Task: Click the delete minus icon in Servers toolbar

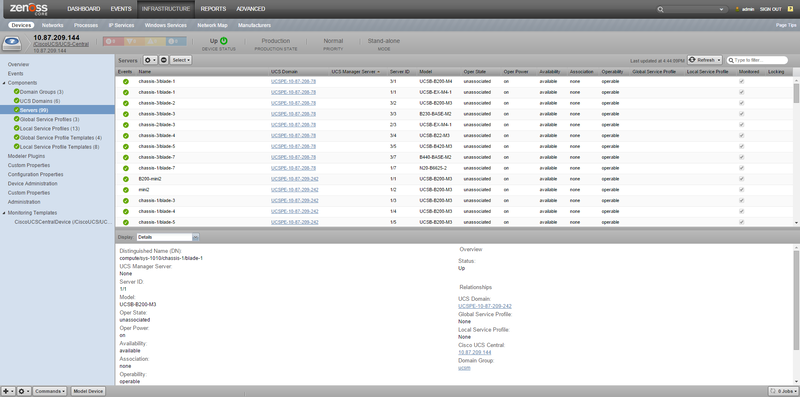Action: coord(164,60)
